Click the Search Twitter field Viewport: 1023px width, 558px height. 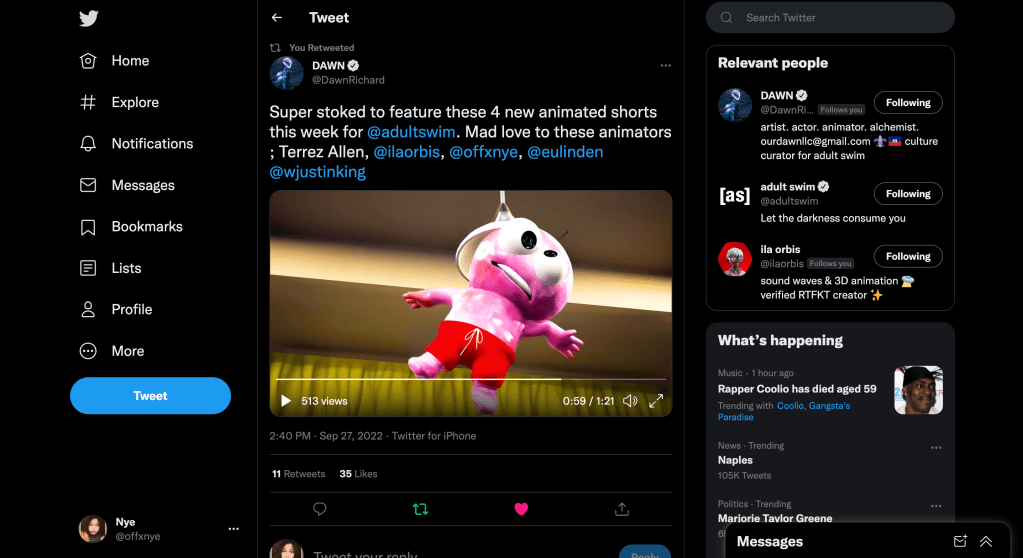coord(840,18)
